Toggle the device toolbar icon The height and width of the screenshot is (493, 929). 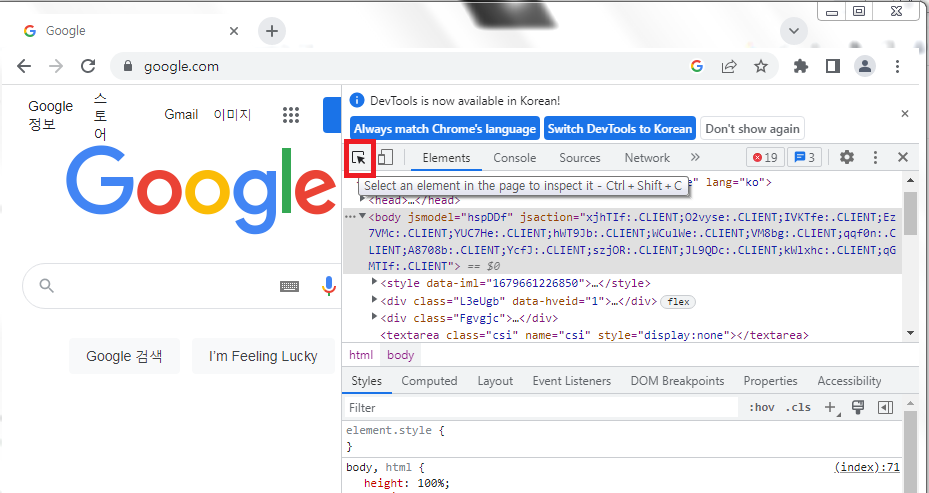385,158
